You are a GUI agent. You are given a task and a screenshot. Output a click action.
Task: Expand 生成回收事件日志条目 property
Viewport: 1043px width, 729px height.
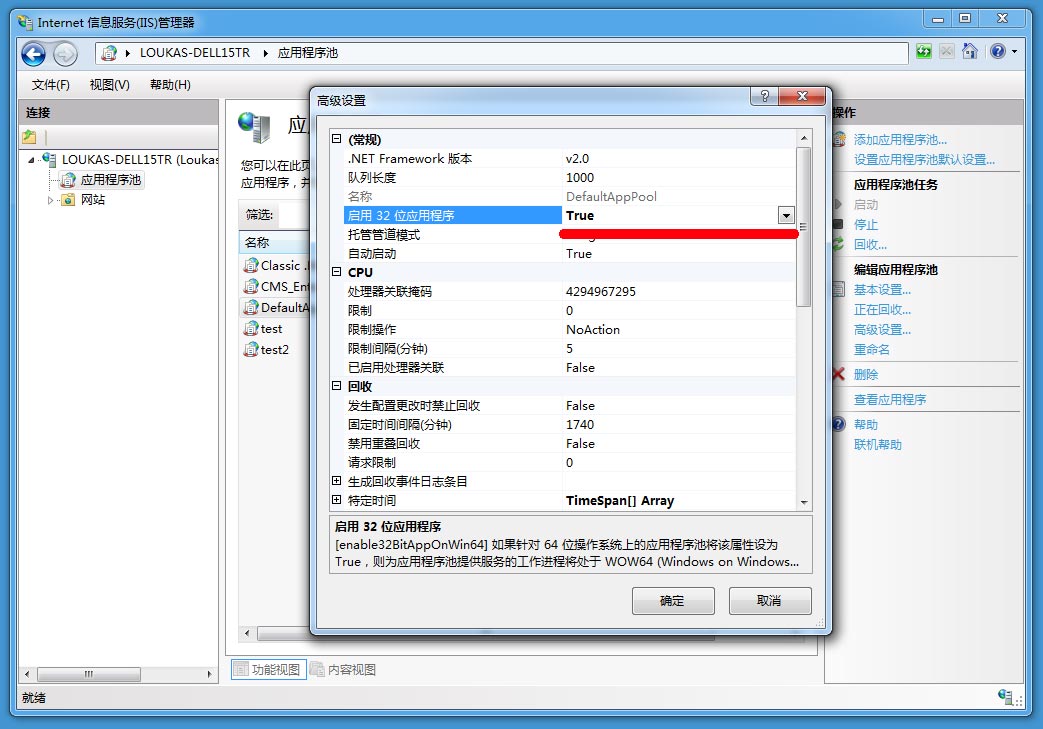click(337, 481)
